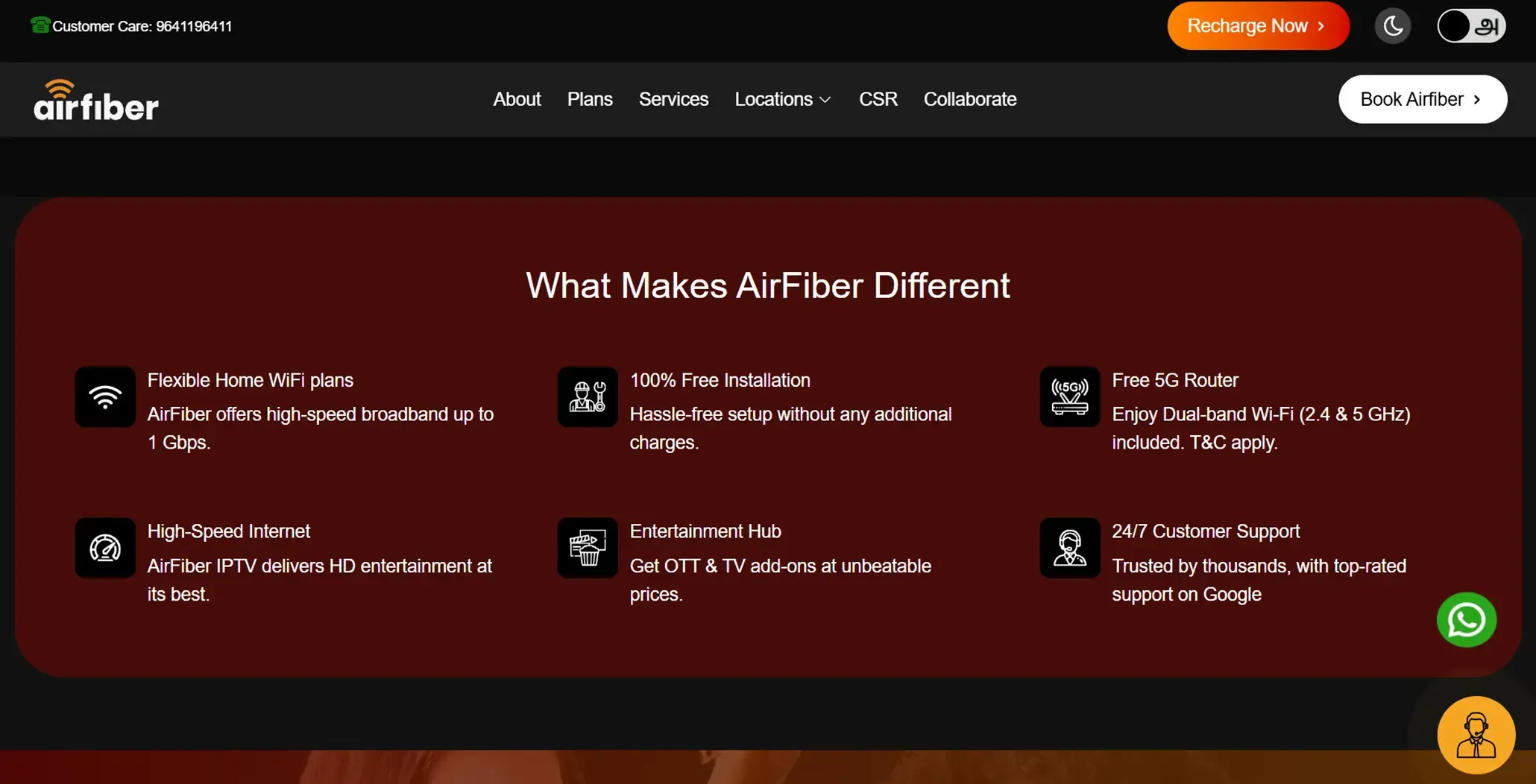Click the 5G router icon

click(x=1070, y=396)
